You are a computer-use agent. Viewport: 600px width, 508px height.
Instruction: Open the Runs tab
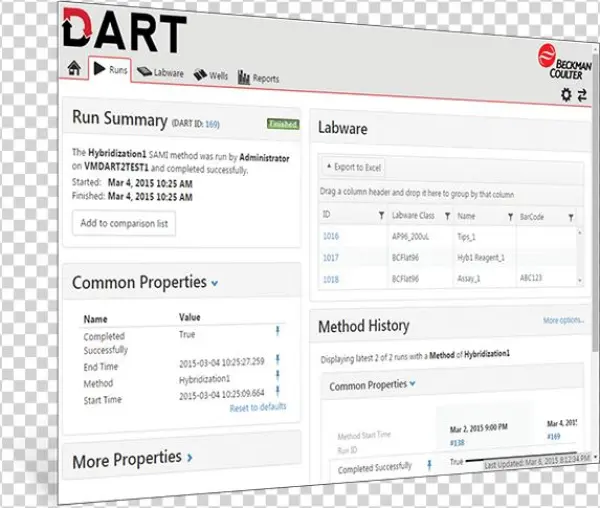[110, 69]
